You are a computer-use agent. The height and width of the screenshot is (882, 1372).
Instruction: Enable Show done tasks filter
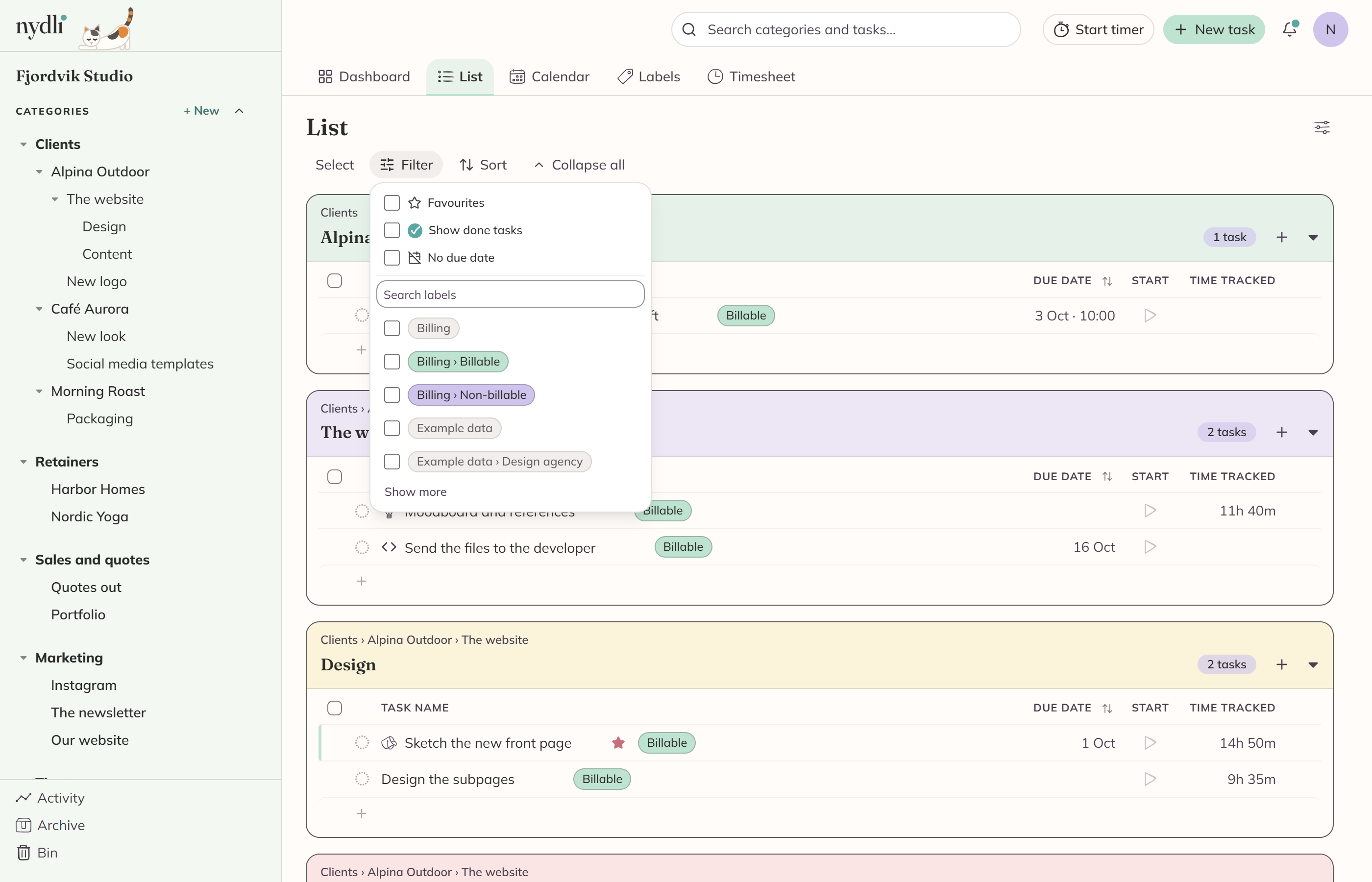tap(392, 230)
